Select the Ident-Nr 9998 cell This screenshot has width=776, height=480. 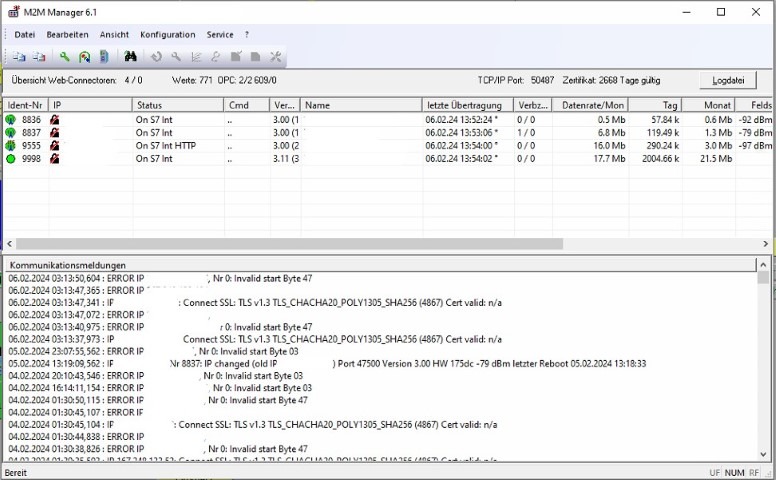pos(32,159)
